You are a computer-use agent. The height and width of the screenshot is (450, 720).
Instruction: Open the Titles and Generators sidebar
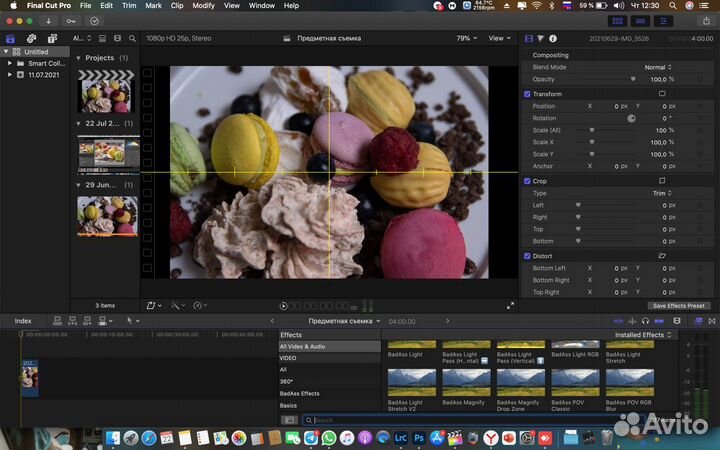(52, 39)
